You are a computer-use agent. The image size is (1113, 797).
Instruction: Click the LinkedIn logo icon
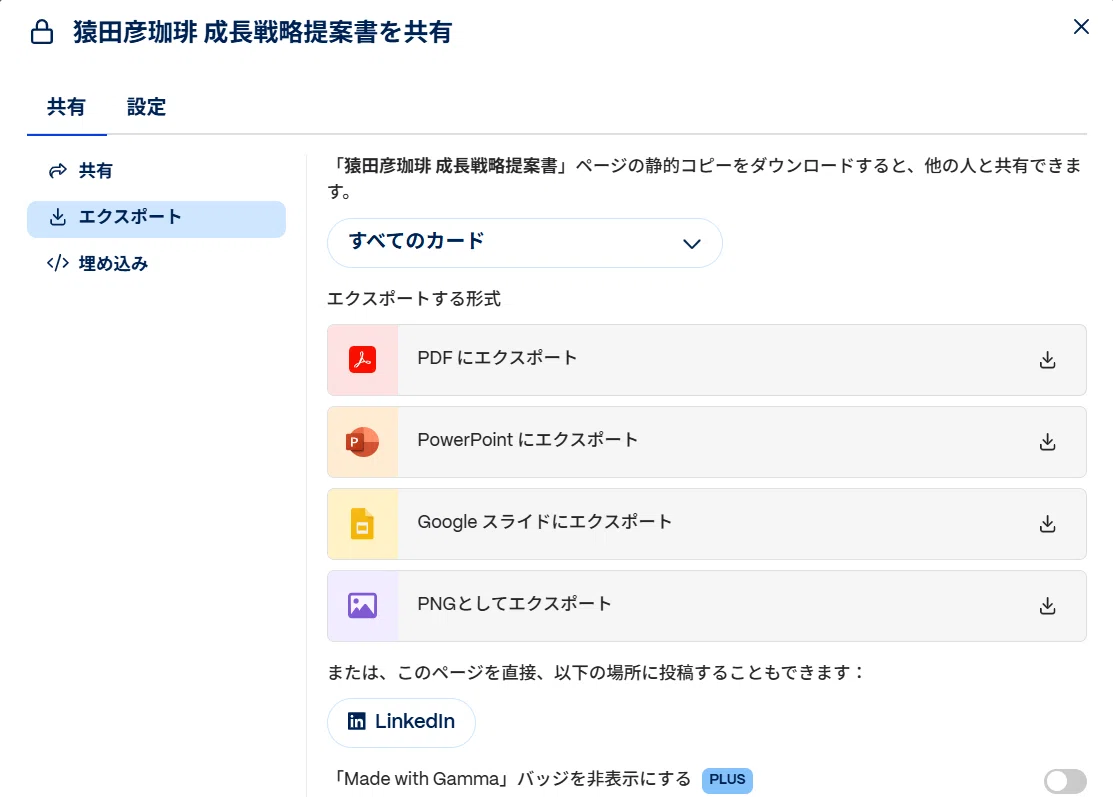(356, 722)
